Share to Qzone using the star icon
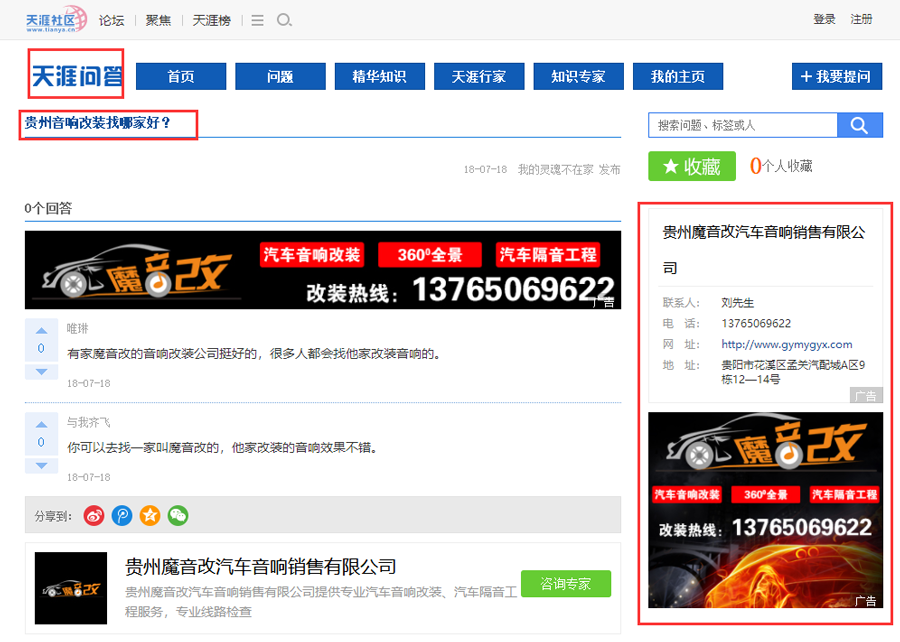Image resolution: width=900 pixels, height=642 pixels. pos(150,516)
